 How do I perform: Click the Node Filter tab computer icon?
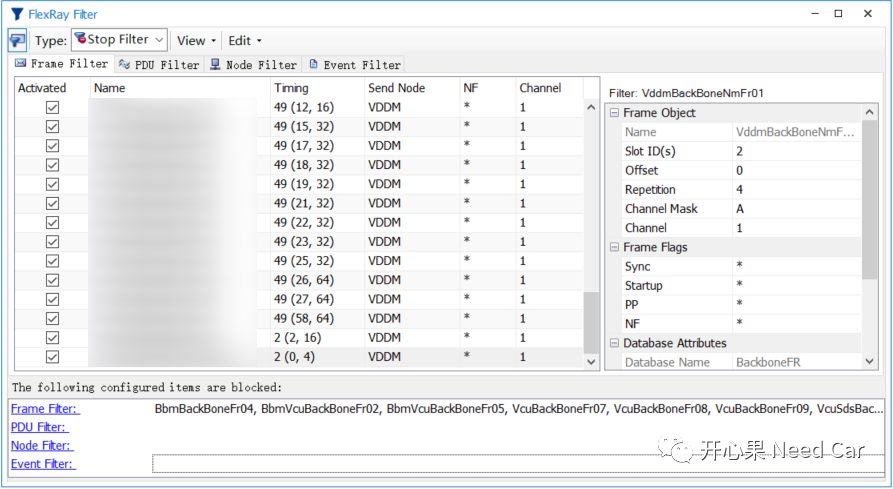click(215, 64)
